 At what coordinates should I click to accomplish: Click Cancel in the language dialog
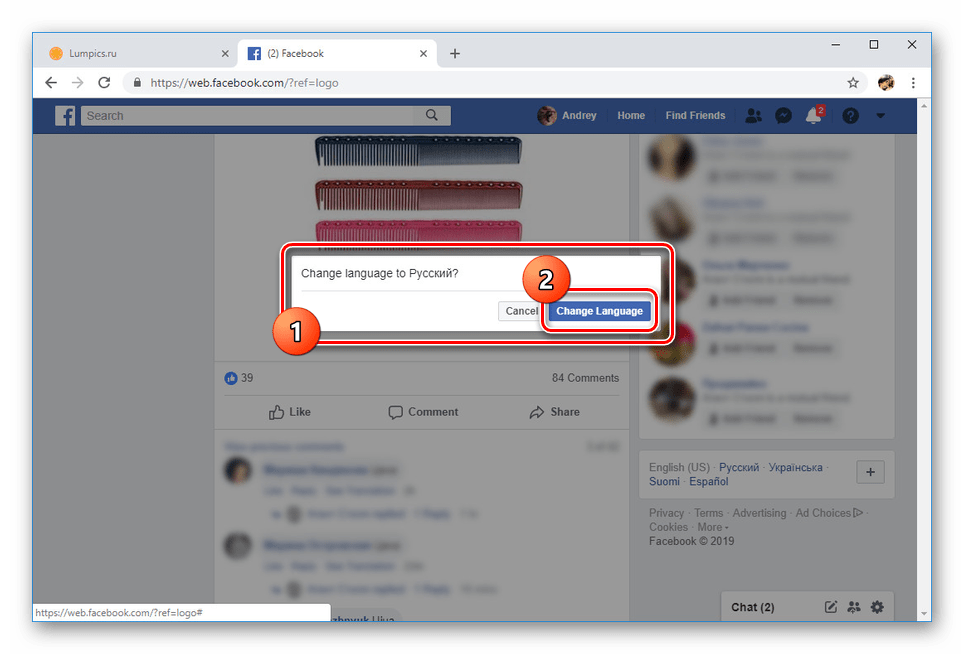pos(521,311)
